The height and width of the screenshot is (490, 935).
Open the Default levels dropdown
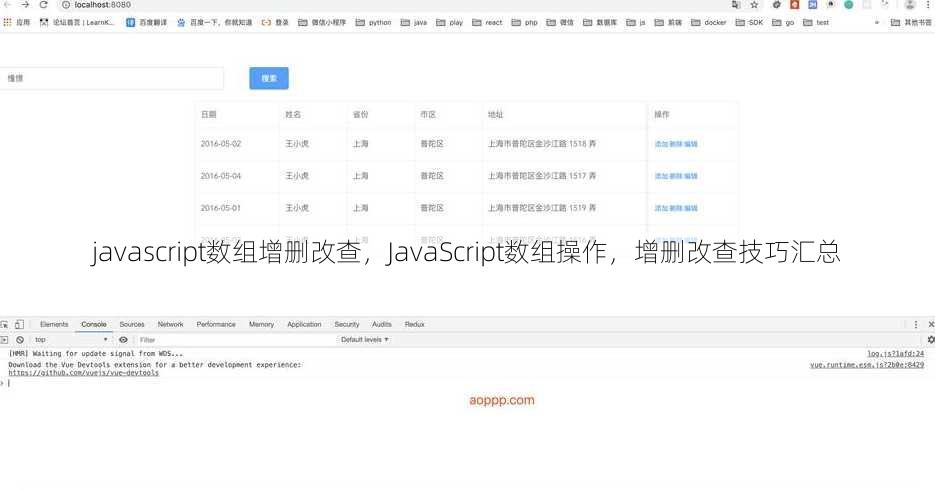coord(365,340)
